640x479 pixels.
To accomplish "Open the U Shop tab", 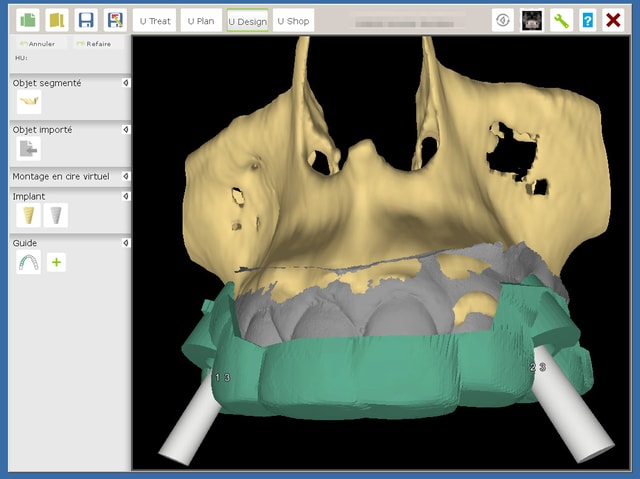I will (x=293, y=20).
